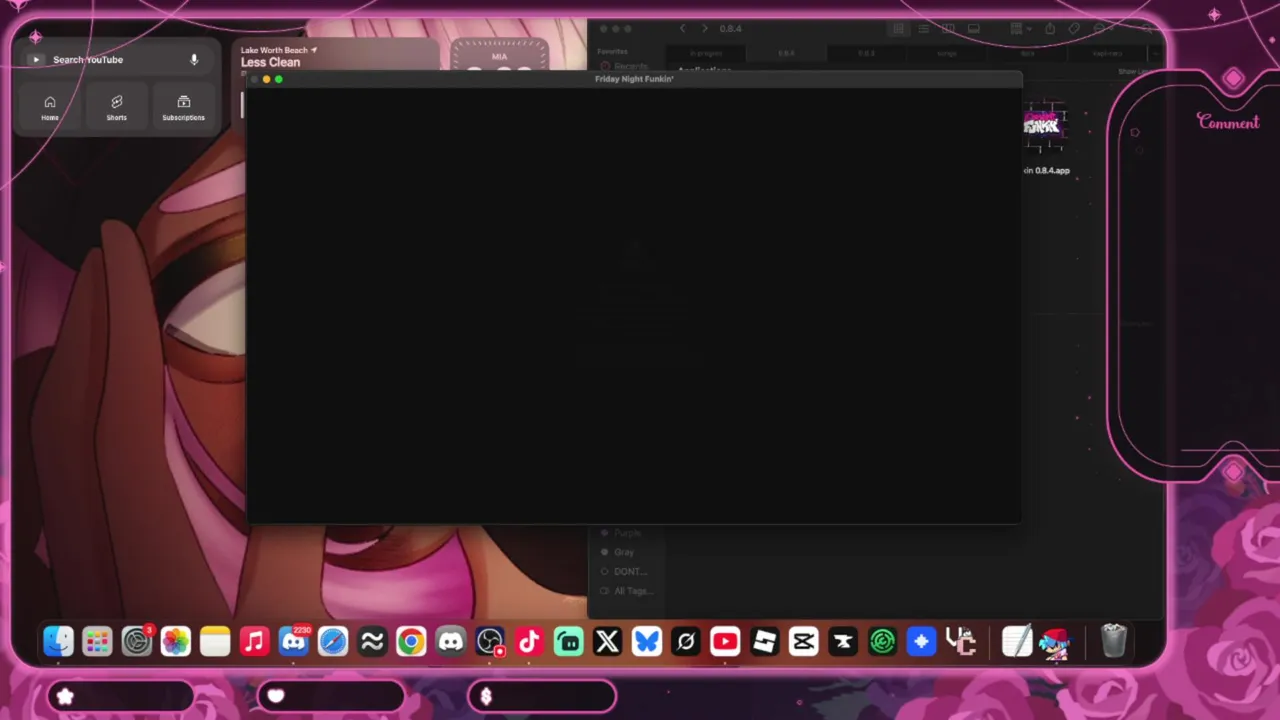Open the Bluesky butterfly app in dock

pos(647,641)
